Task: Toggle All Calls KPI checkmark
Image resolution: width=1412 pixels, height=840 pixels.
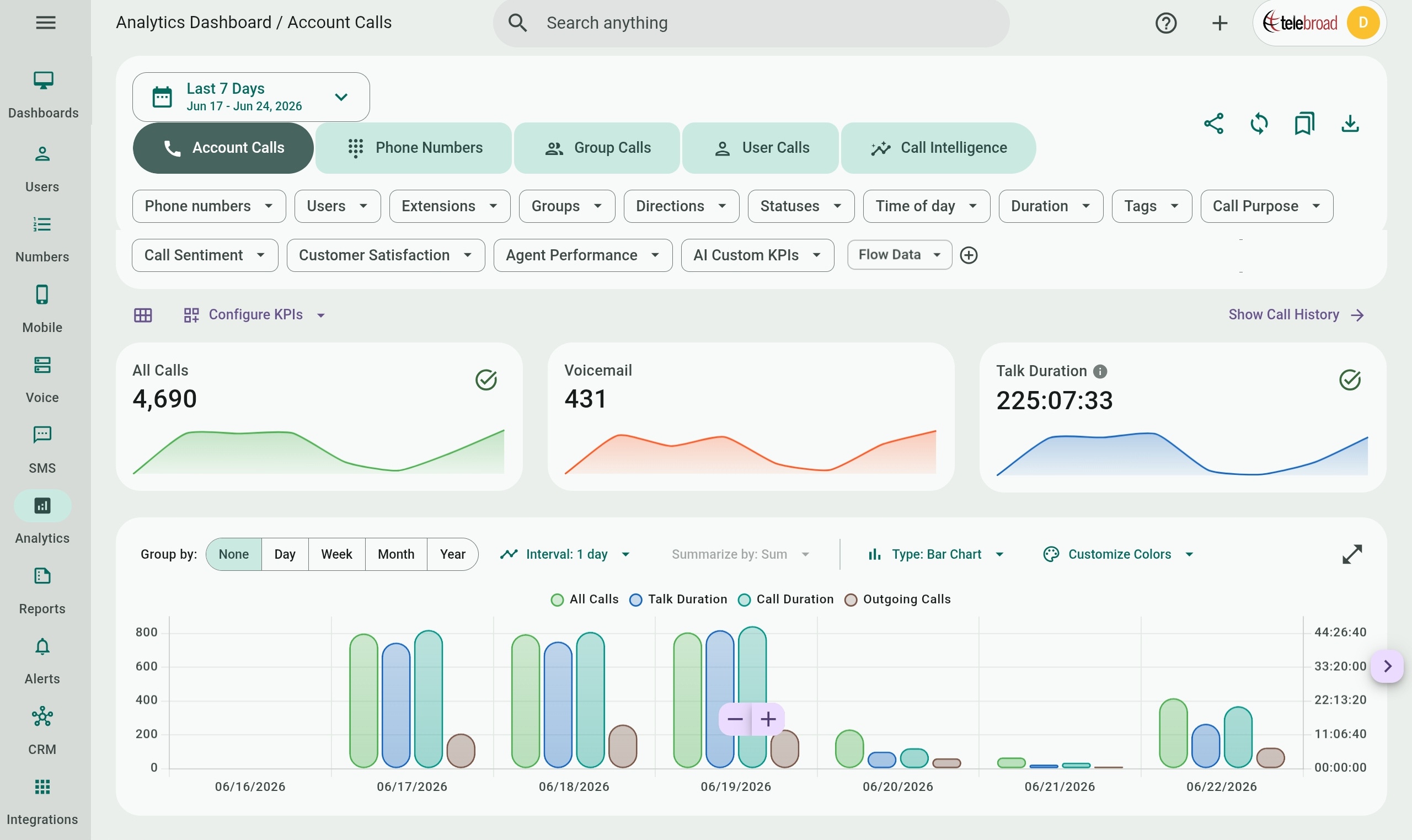Action: pos(485,380)
